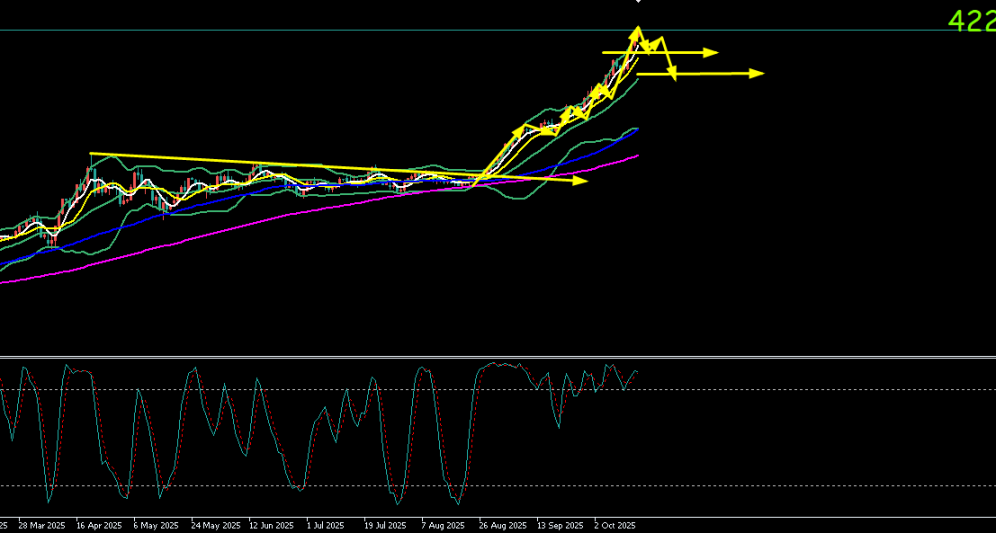Click the 7 Aug 2025 date label
Image resolution: width=996 pixels, height=533 pixels.
point(443,524)
